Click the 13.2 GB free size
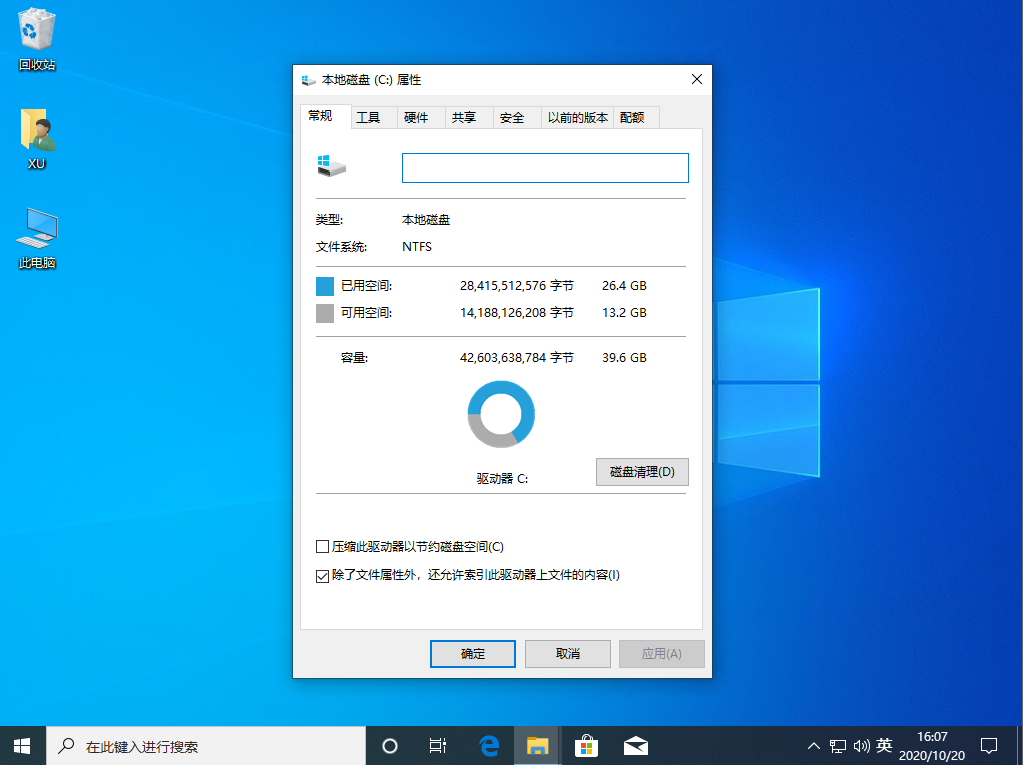 624,312
